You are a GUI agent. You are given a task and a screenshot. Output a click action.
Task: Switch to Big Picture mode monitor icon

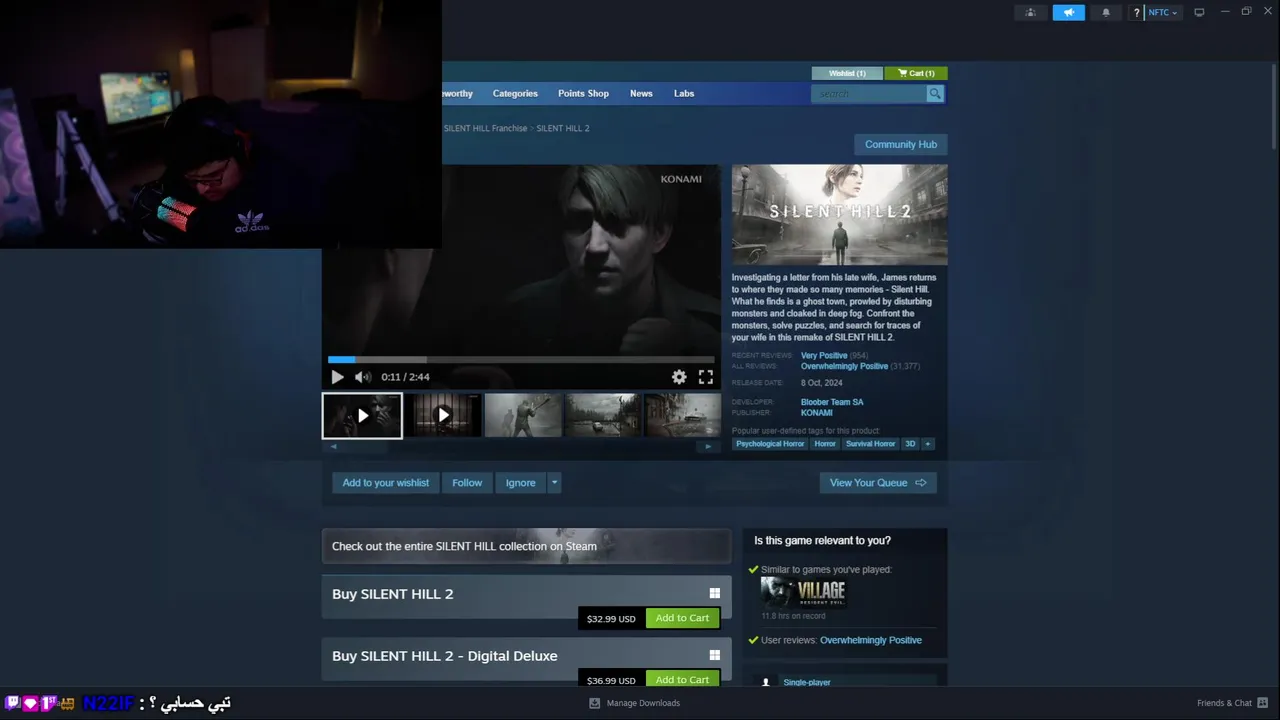pos(1199,12)
